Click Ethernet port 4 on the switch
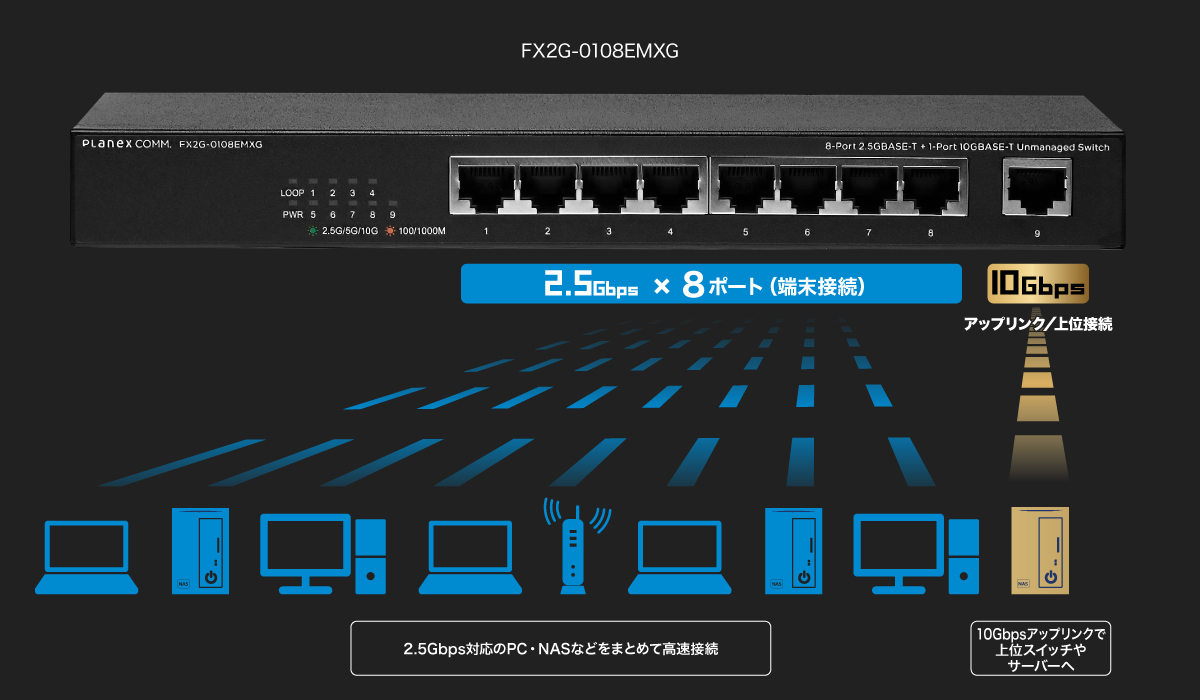 pos(669,186)
